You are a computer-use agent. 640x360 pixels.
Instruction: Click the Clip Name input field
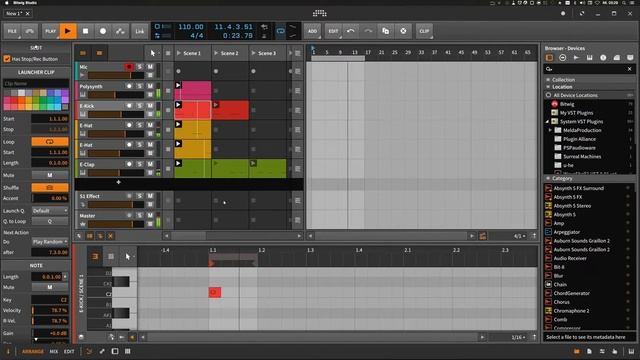pos(36,83)
